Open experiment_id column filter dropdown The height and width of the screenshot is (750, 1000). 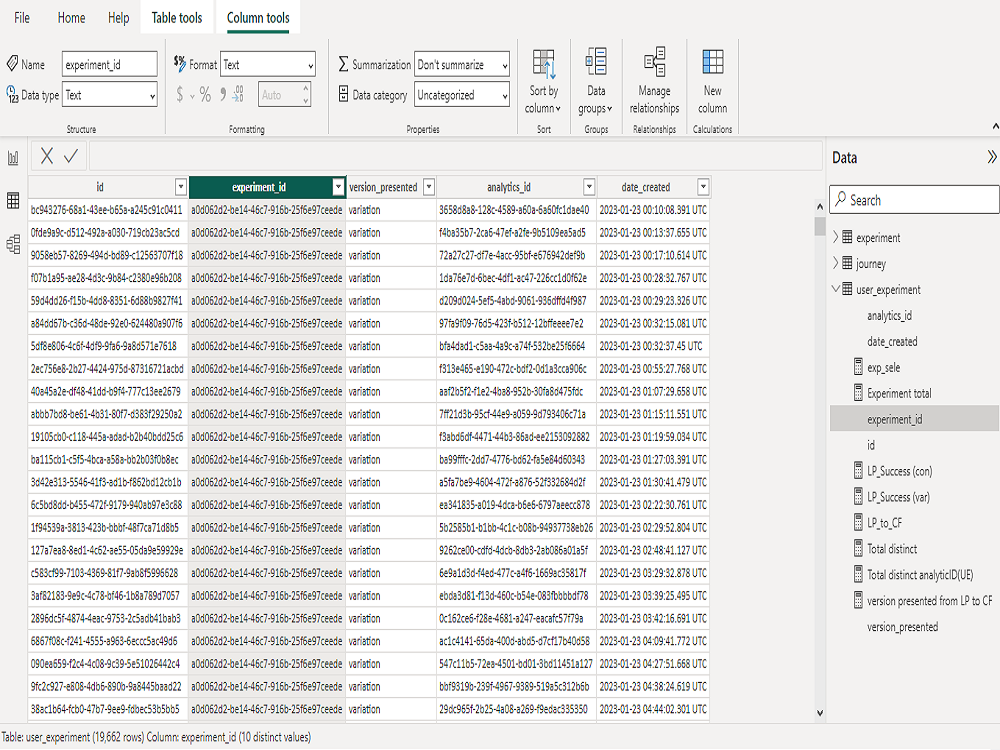pos(339,187)
